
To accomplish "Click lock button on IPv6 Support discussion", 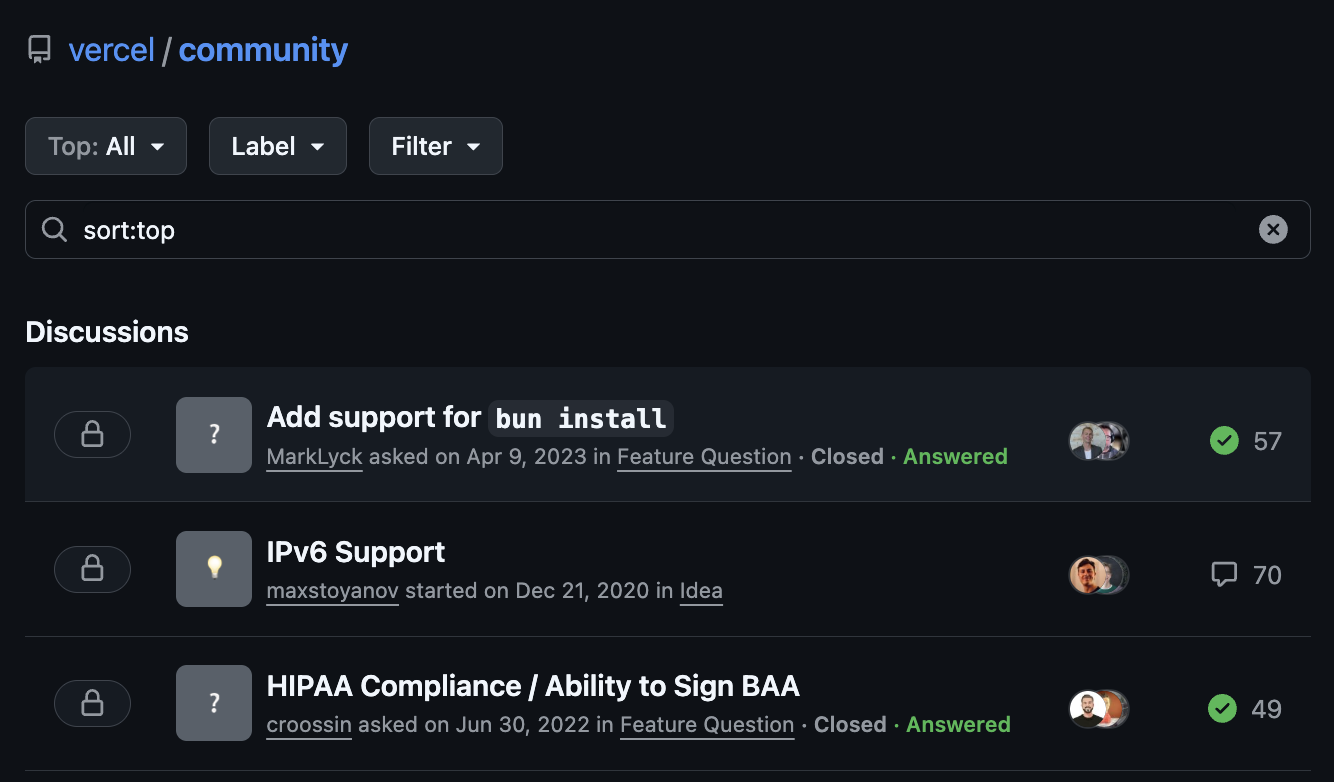I will click(92, 569).
